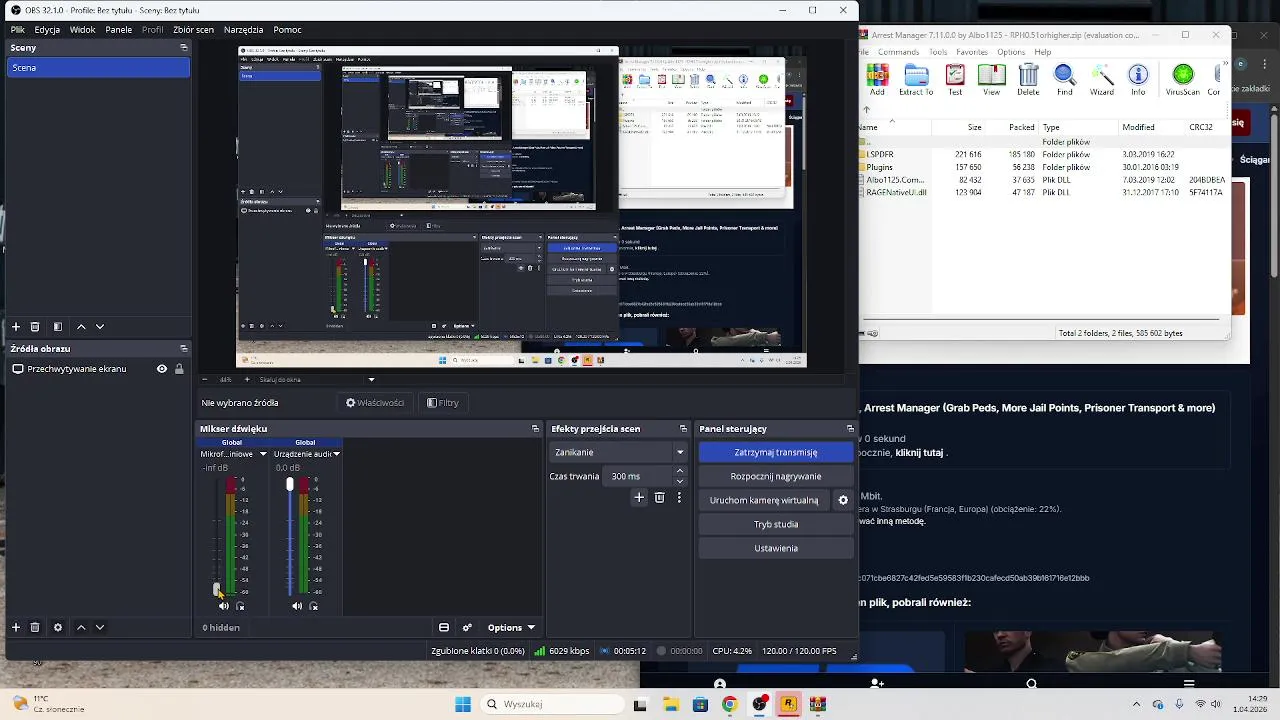Click Extract To icon in WinRAR window
The width and height of the screenshot is (1280, 720).
916,80
